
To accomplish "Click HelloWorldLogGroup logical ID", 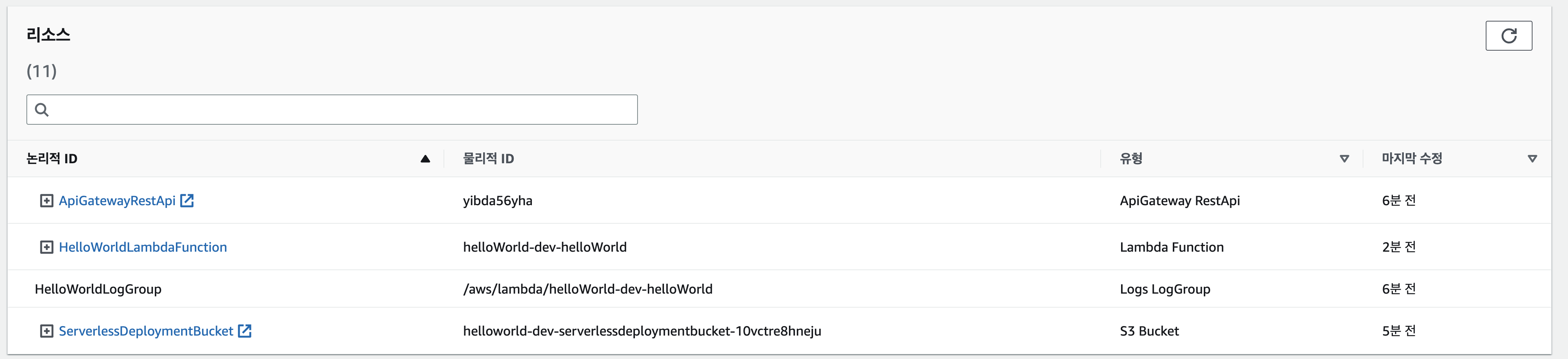I will coord(98,289).
